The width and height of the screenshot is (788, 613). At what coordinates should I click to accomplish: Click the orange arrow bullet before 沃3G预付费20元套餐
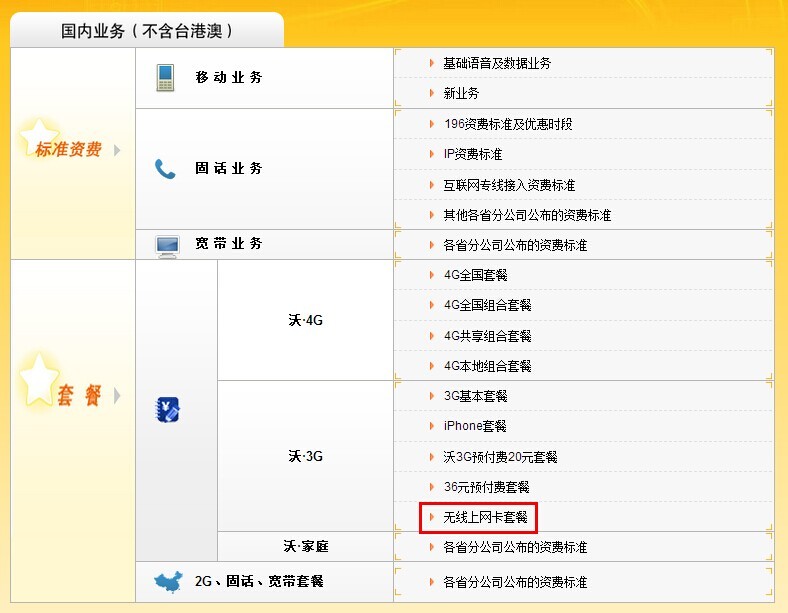pos(432,456)
